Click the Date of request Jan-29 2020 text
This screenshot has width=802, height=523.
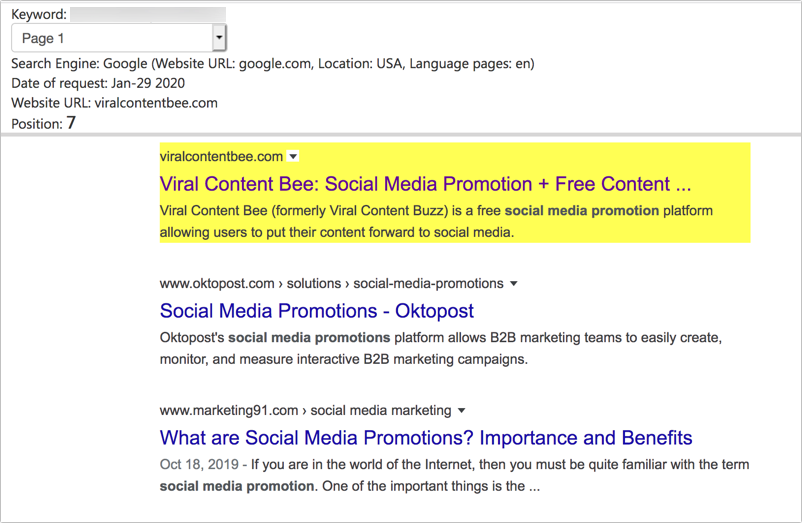pyautogui.click(x=98, y=83)
